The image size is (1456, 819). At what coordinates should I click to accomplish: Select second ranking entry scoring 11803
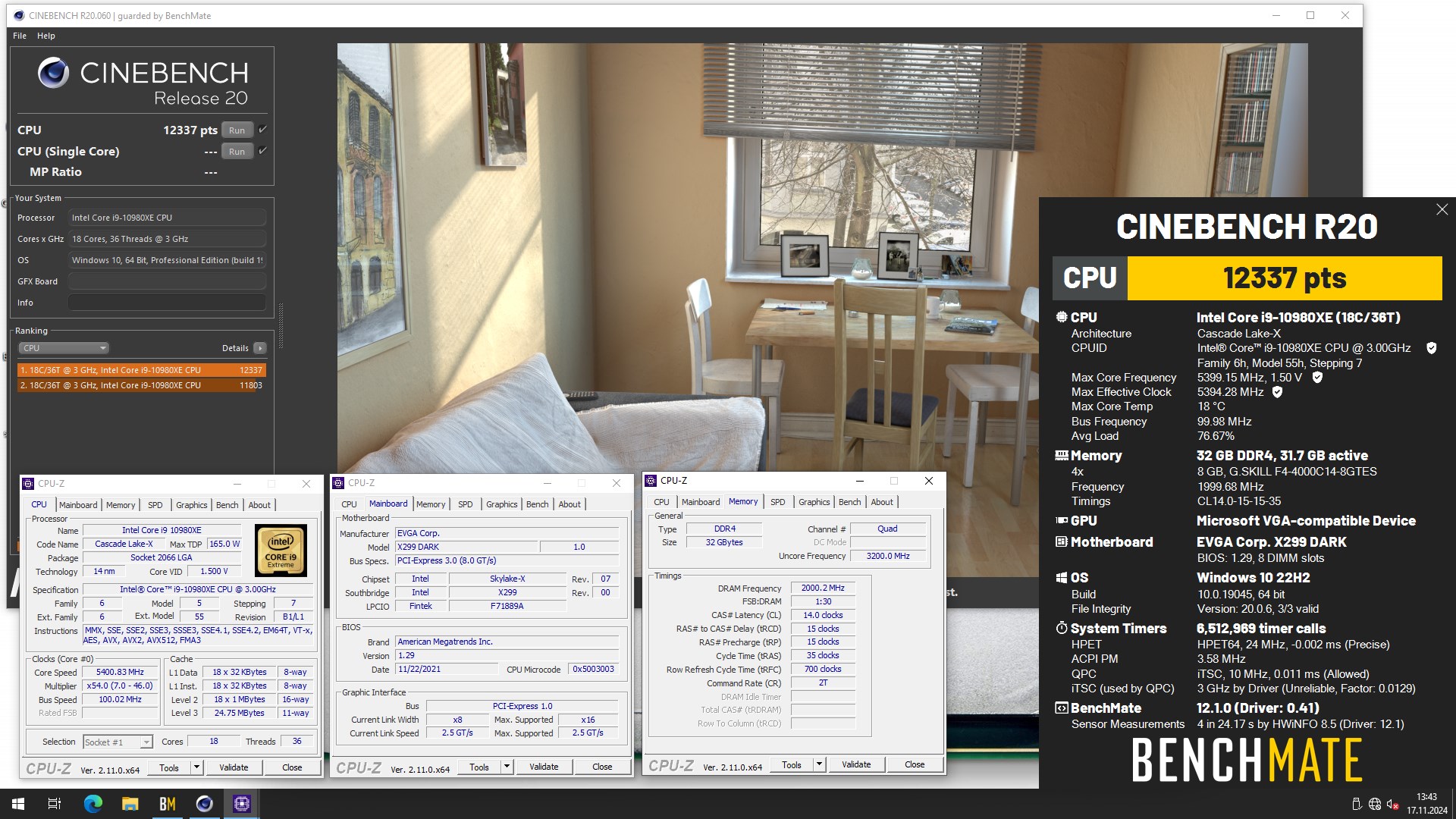(x=141, y=385)
